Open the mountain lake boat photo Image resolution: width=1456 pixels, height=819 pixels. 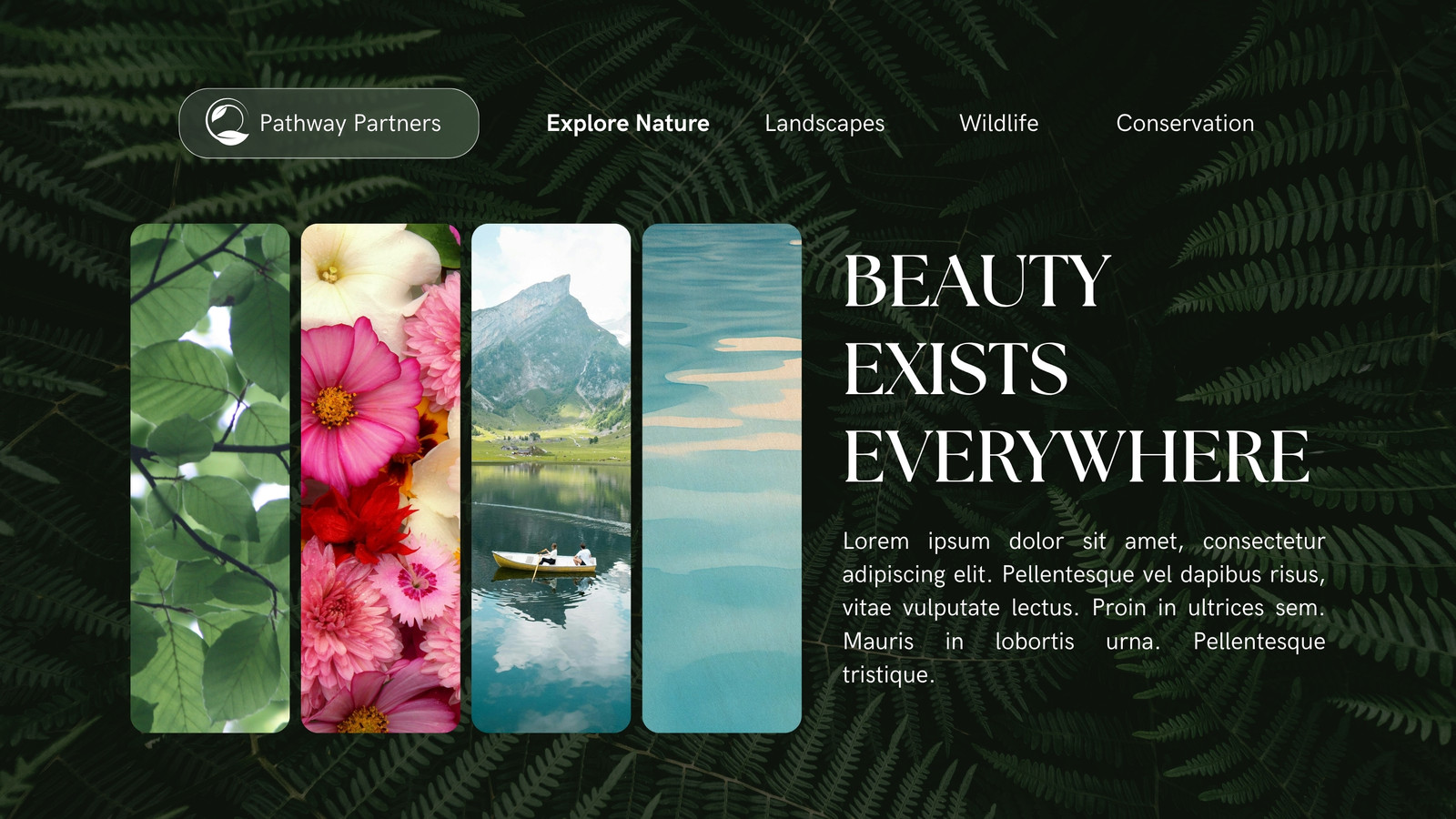[551, 478]
